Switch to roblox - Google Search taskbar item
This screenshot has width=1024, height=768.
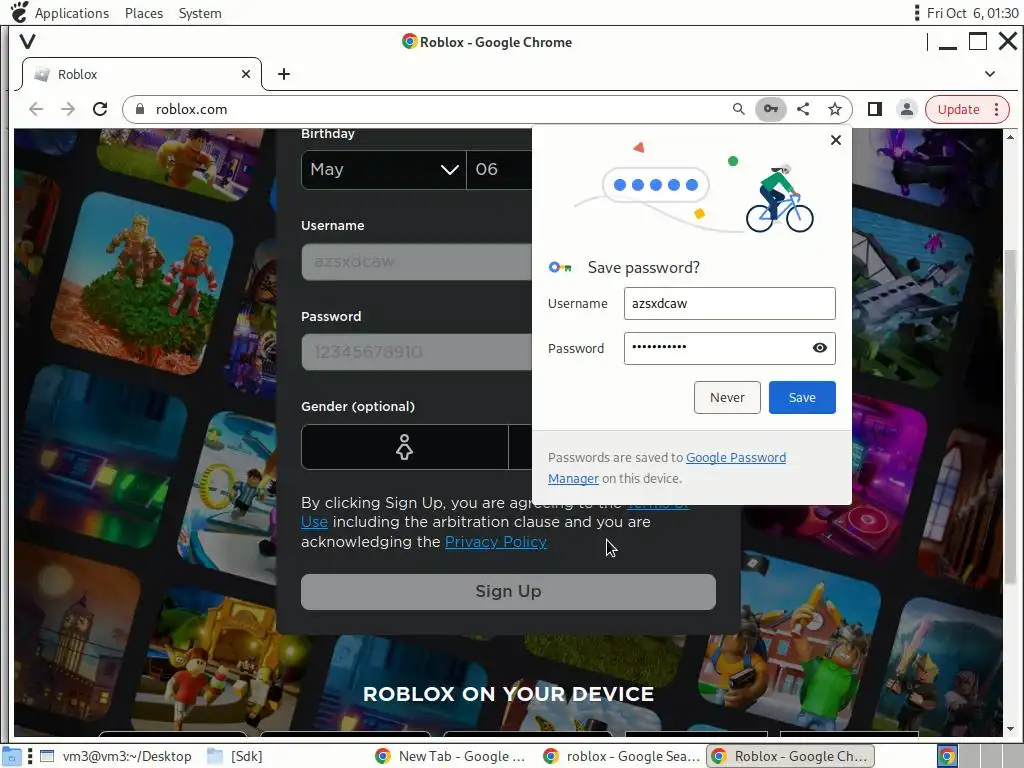[x=622, y=756]
